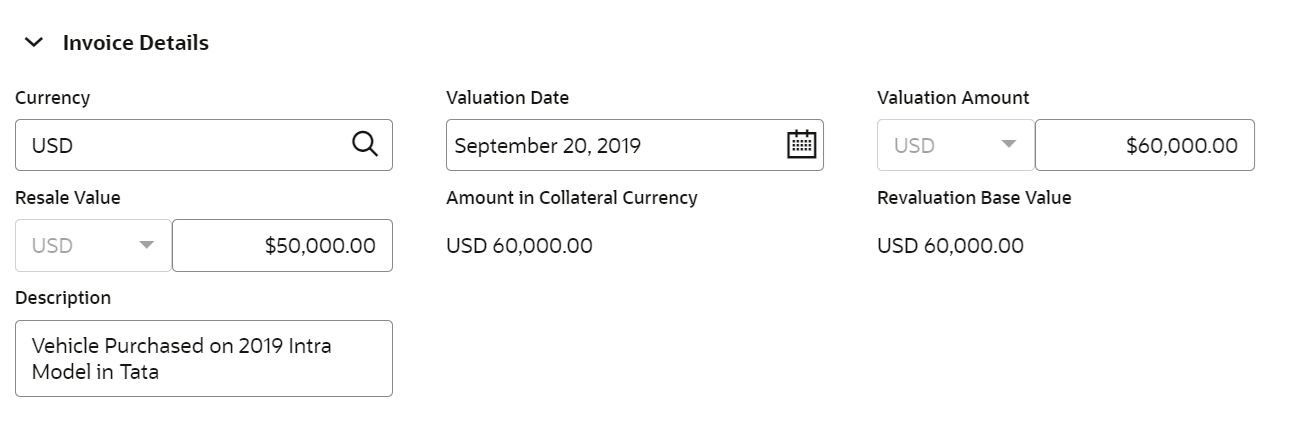Click the $50,000.00 Resale Value field

(282, 245)
